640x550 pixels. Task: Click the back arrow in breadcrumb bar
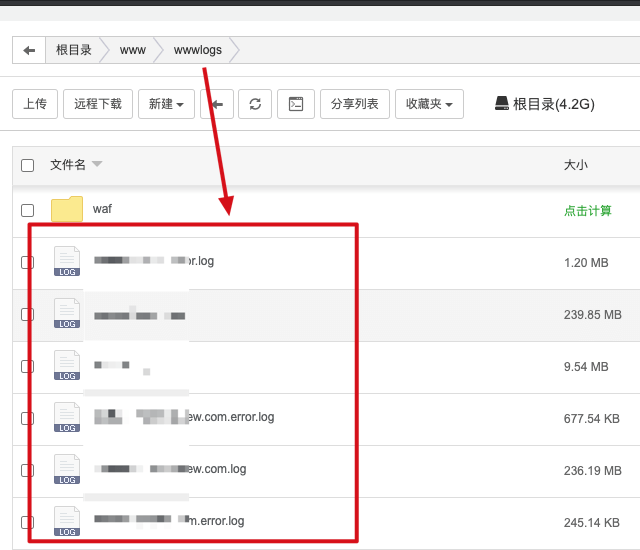(x=29, y=50)
